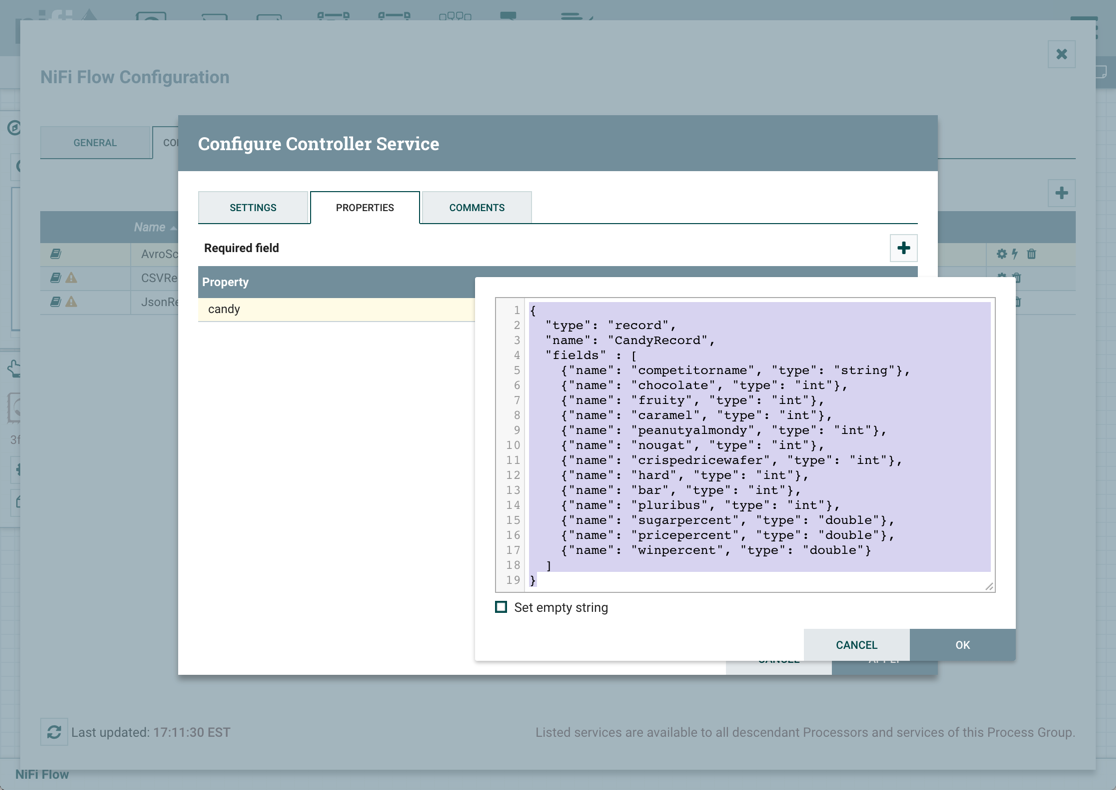Cancel the property value editor
The width and height of the screenshot is (1116, 790).
(x=856, y=645)
